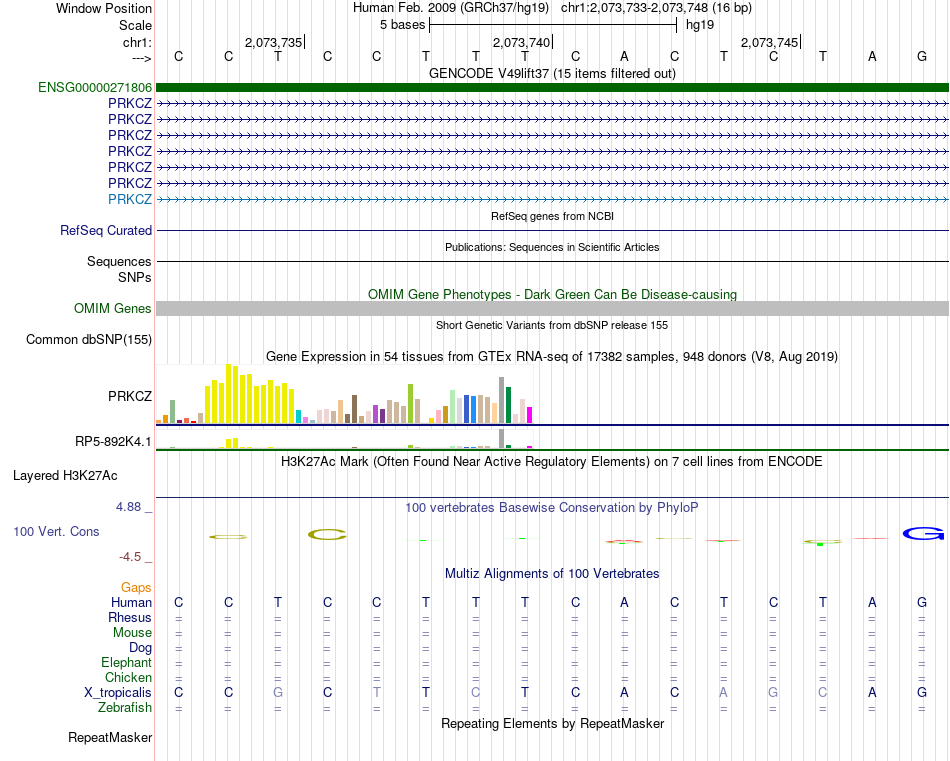Click the light-blue PRKCZ transcript label

point(130,199)
